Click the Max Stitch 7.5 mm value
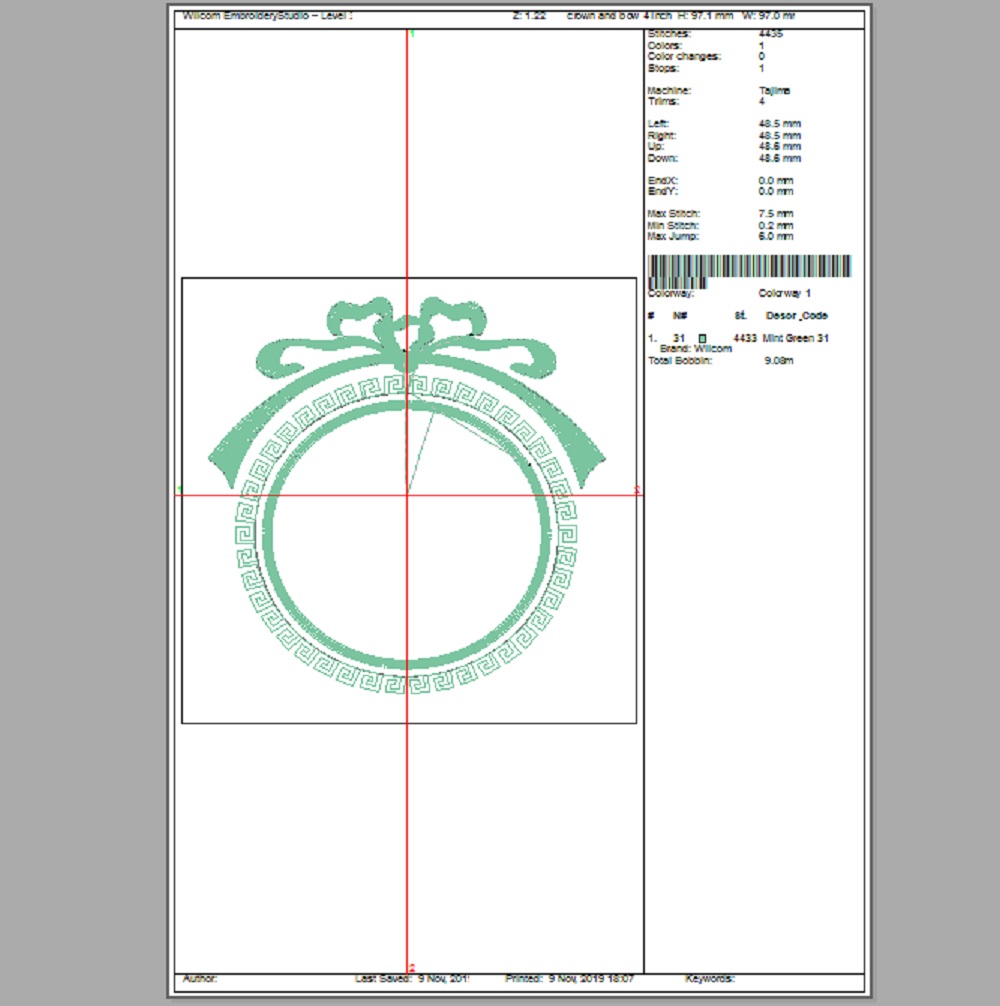 pyautogui.click(x=776, y=214)
